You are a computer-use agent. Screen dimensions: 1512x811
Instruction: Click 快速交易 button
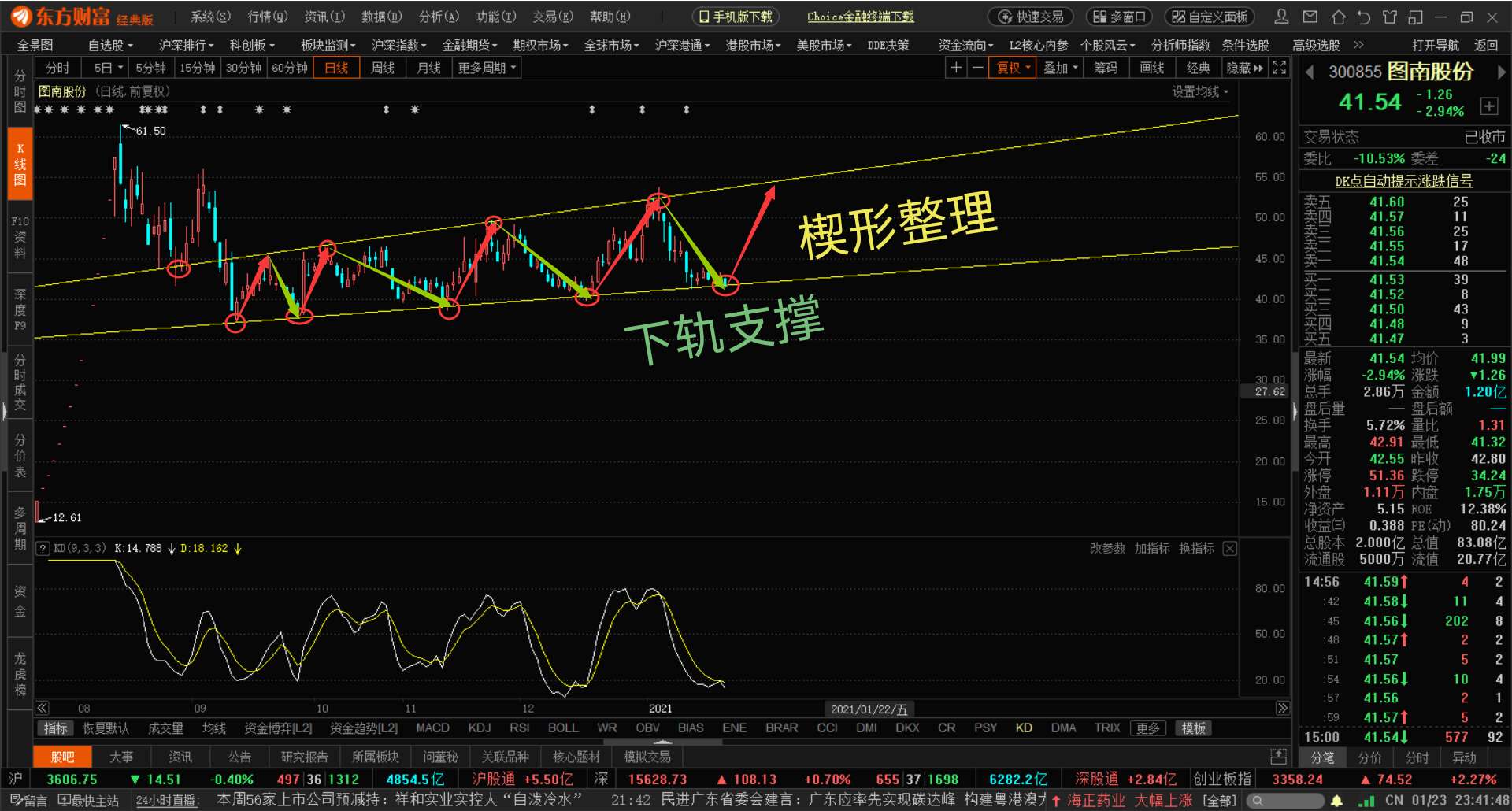pyautogui.click(x=1031, y=17)
